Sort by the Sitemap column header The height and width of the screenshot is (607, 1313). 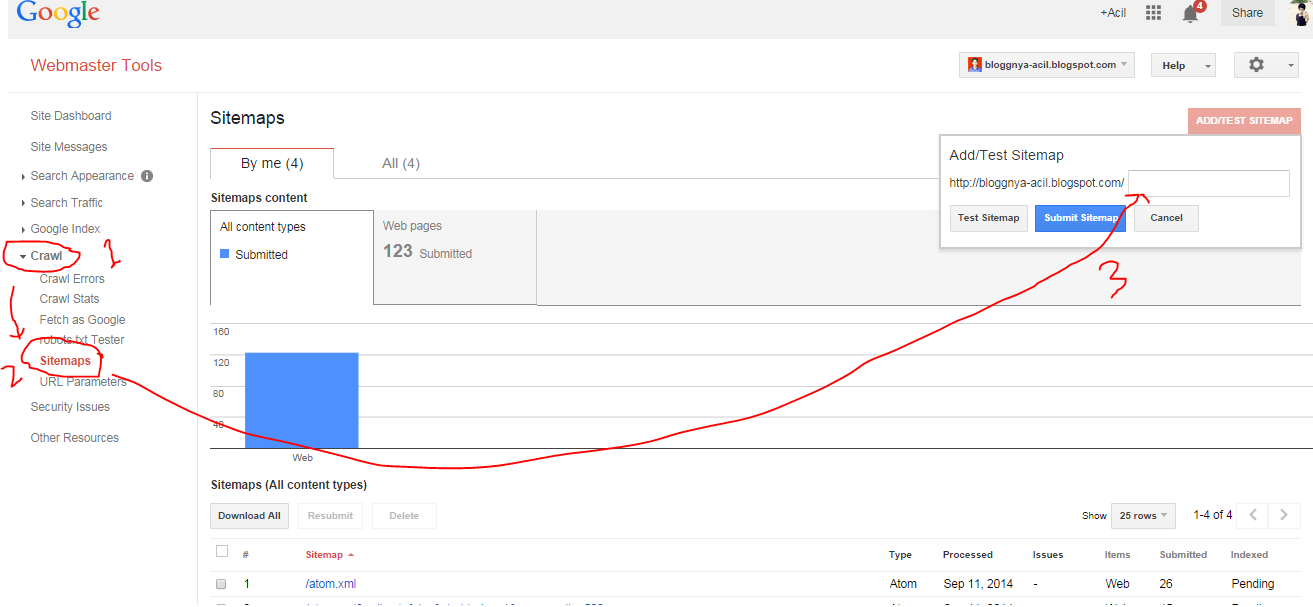329,555
